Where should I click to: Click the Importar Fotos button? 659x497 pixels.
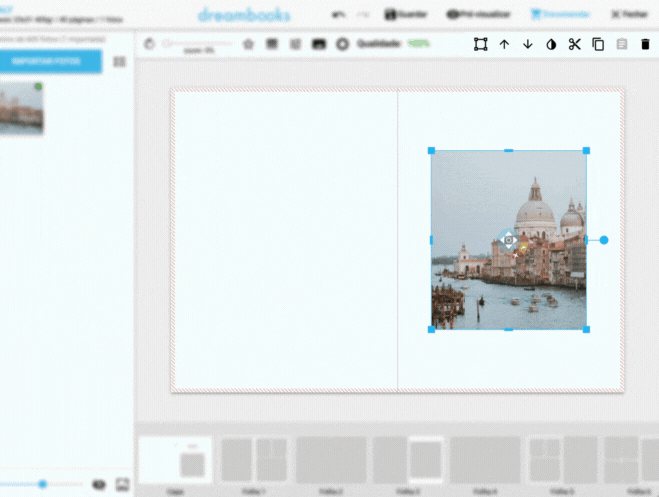click(x=50, y=62)
